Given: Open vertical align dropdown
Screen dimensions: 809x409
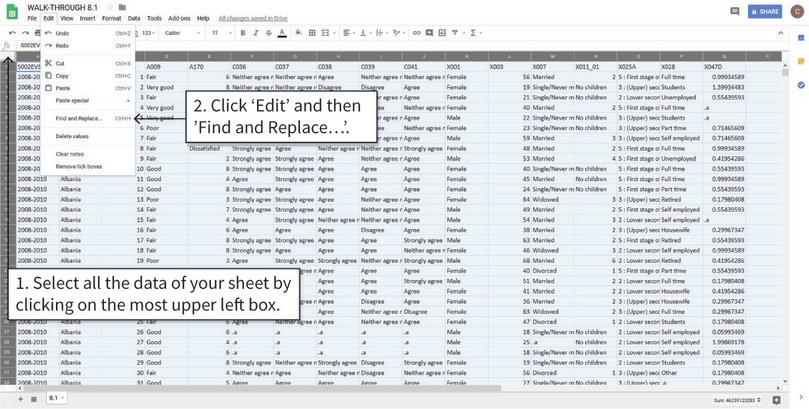Looking at the screenshot, I should 365,33.
